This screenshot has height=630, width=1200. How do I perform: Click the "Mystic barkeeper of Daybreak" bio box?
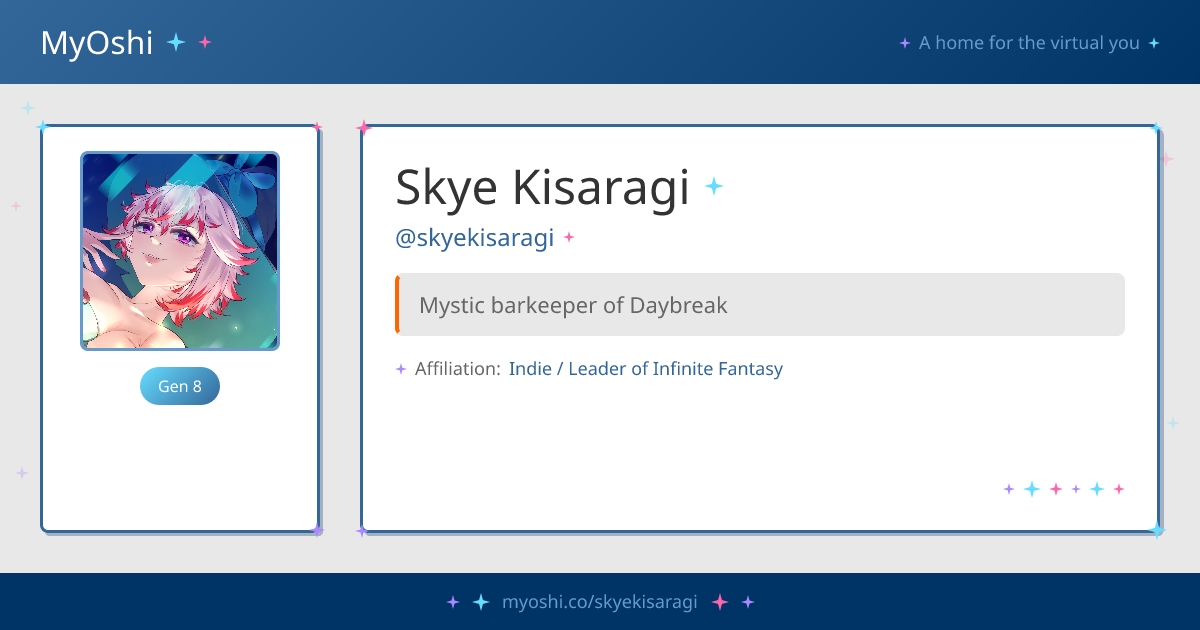[x=760, y=305]
